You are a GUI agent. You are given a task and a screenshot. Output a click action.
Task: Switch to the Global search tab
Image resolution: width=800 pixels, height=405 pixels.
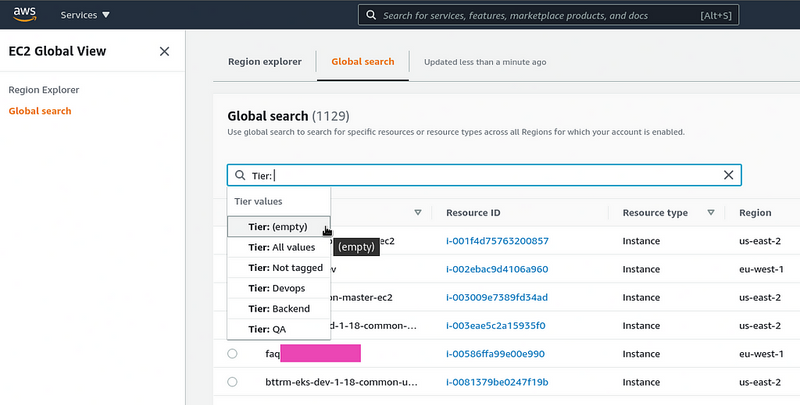click(x=362, y=62)
